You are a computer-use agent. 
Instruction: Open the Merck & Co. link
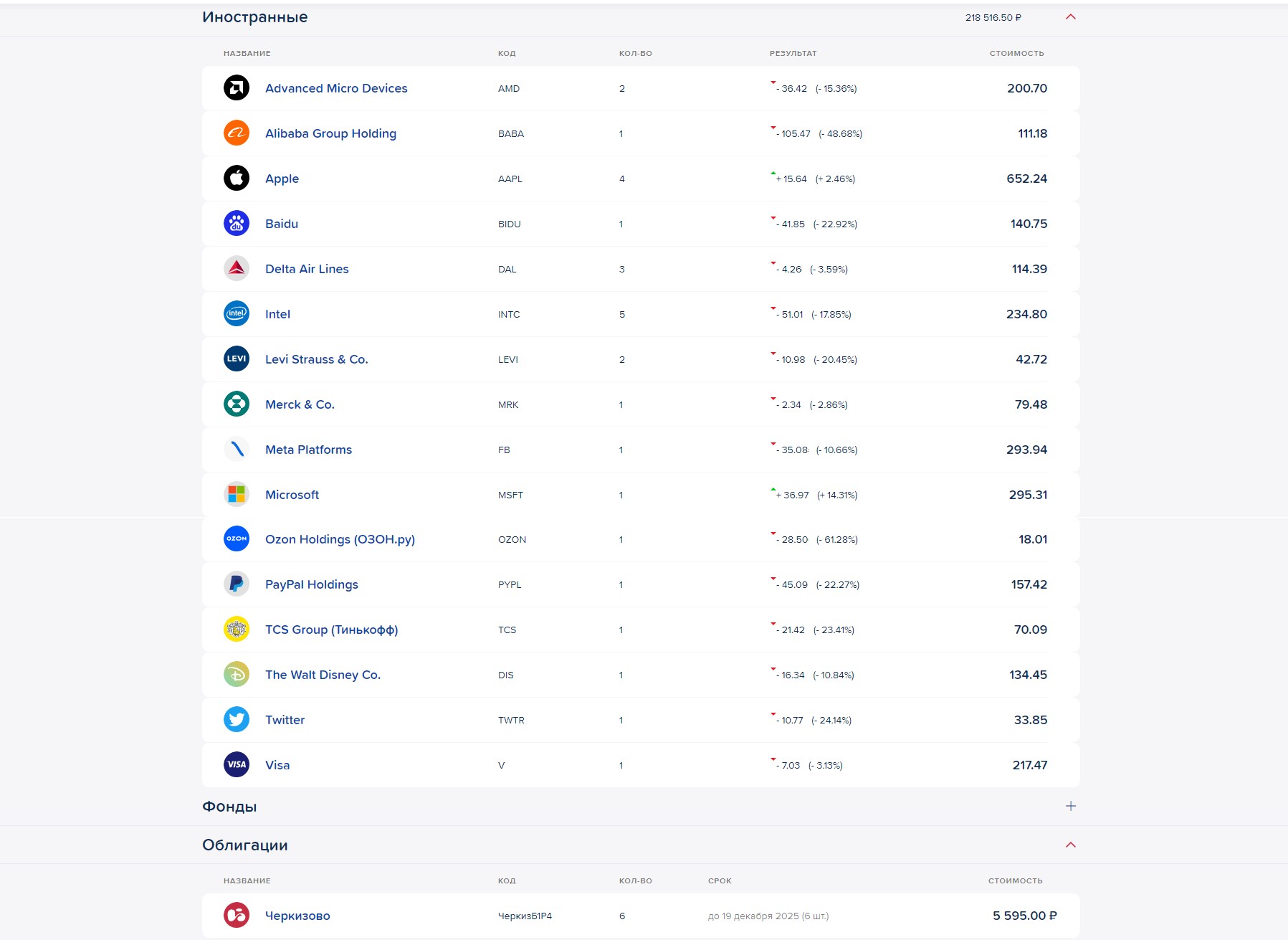tap(300, 404)
